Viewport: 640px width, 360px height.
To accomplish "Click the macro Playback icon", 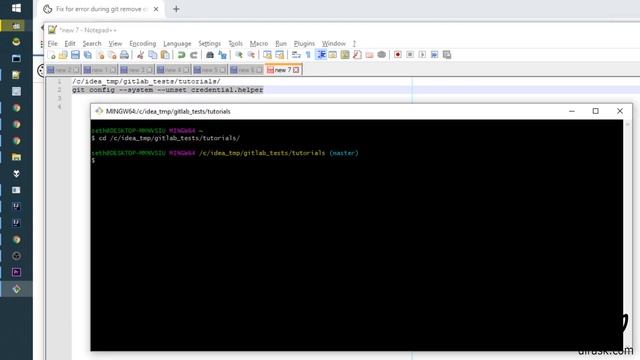I will tap(422, 55).
